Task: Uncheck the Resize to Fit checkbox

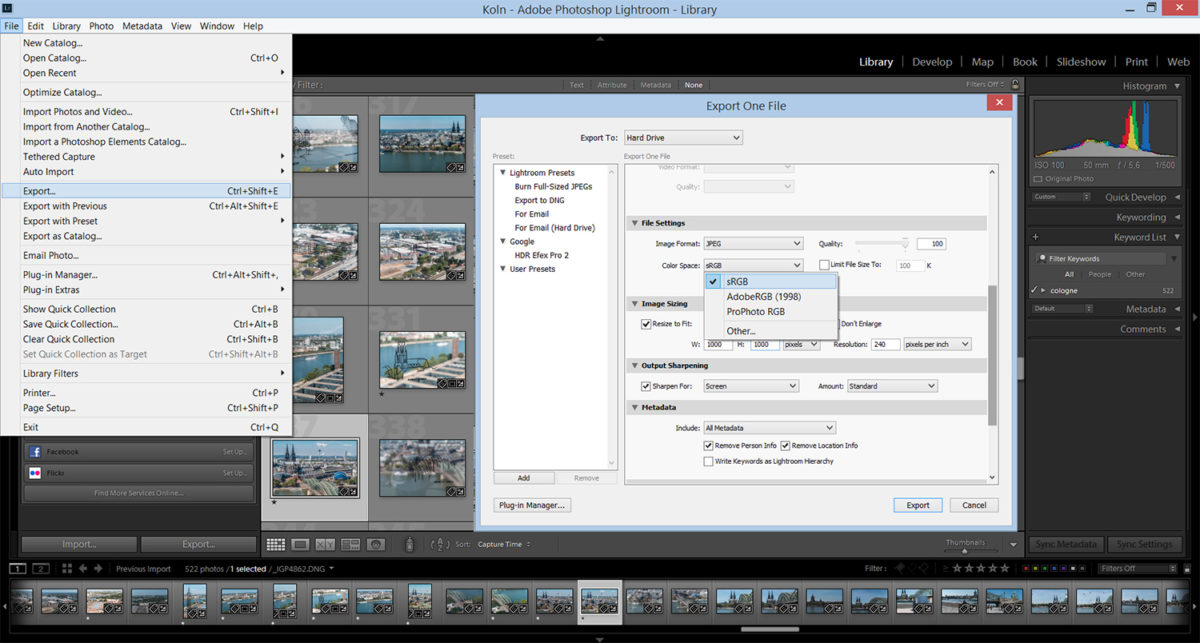Action: [646, 324]
